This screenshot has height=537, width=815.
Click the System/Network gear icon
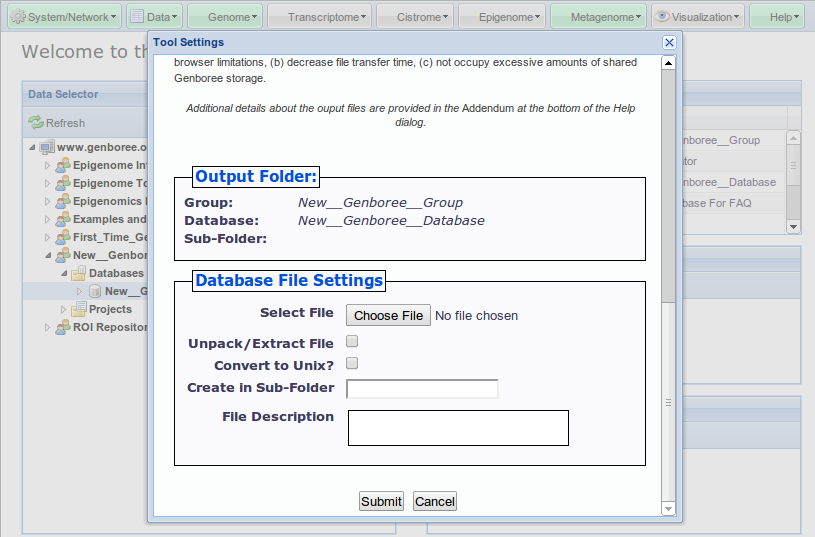pos(17,17)
